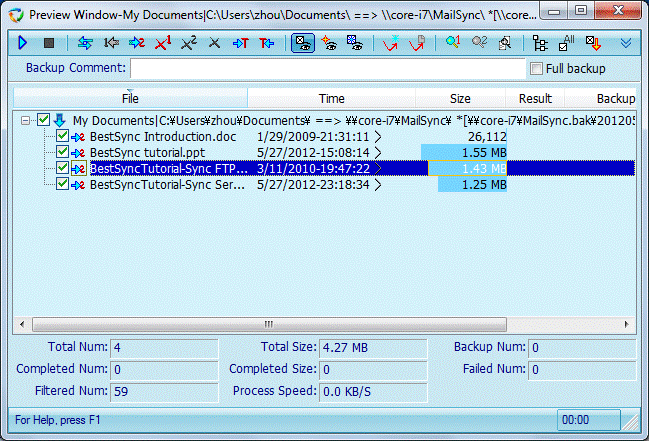The height and width of the screenshot is (441, 649).
Task: Uncheck BestSyncTutorial-Sync Ser checkbox
Action: point(62,184)
